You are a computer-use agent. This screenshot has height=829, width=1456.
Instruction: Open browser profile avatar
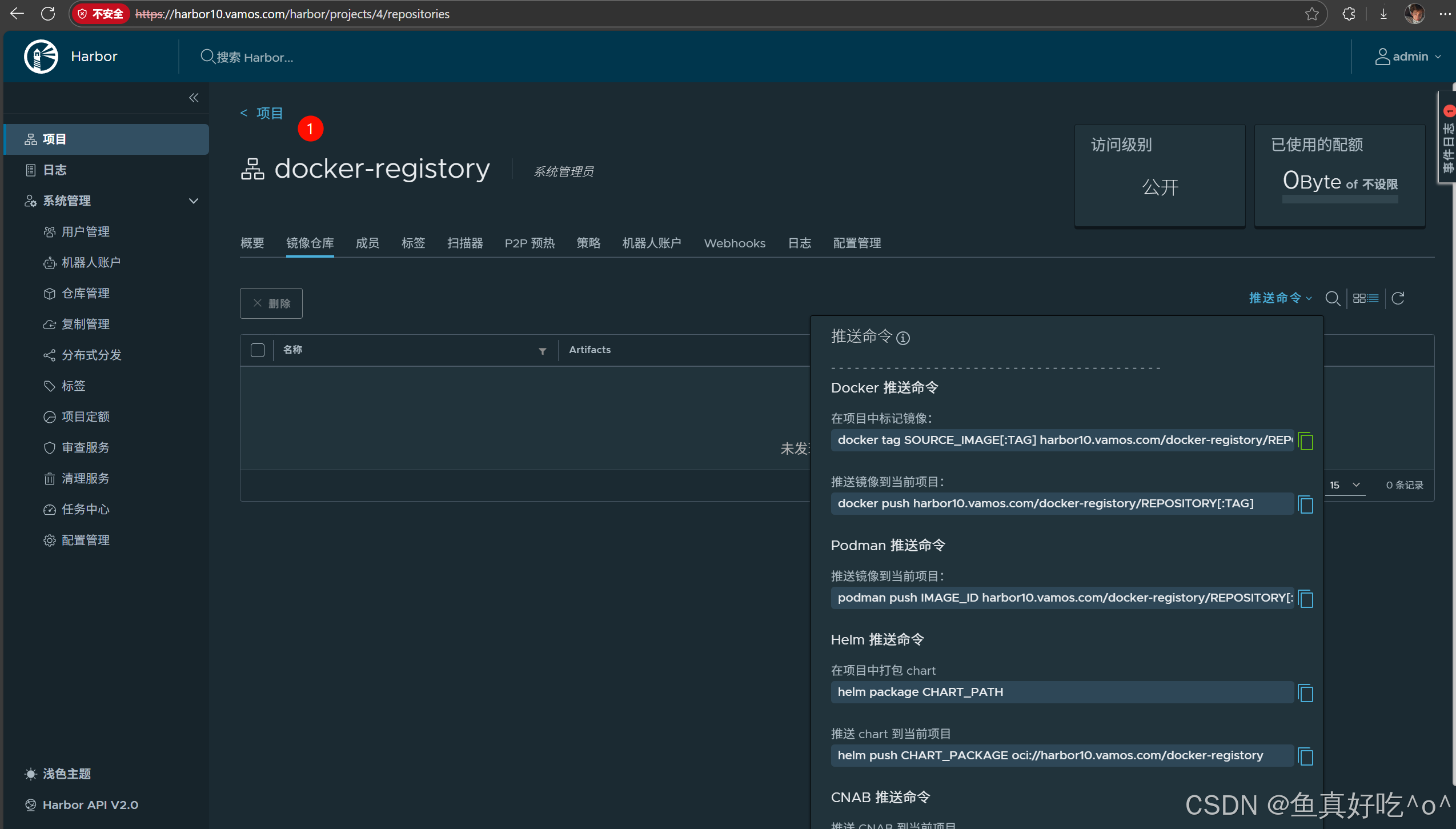point(1415,14)
